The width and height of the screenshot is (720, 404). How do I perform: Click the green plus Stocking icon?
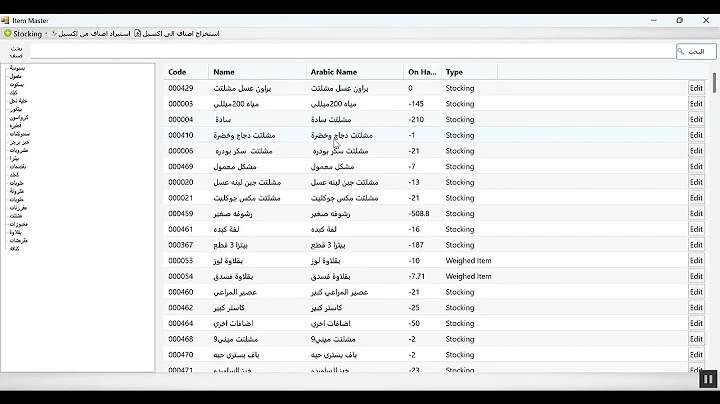pyautogui.click(x=8, y=34)
